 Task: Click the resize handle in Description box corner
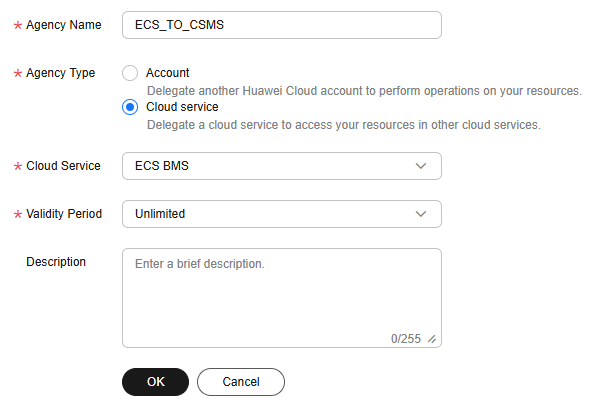coord(432,339)
